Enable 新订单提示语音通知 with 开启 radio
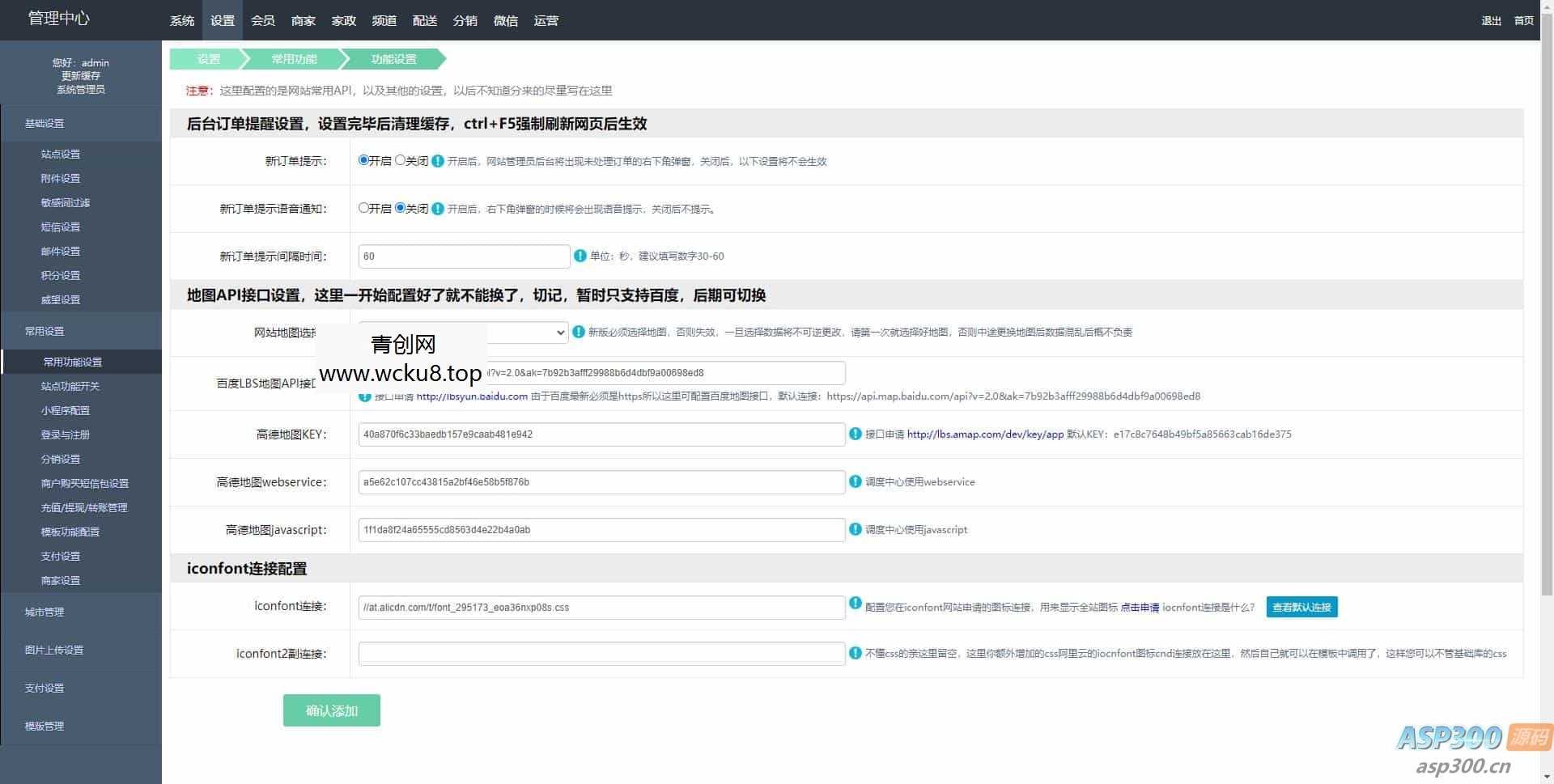The height and width of the screenshot is (784, 1554). (364, 208)
